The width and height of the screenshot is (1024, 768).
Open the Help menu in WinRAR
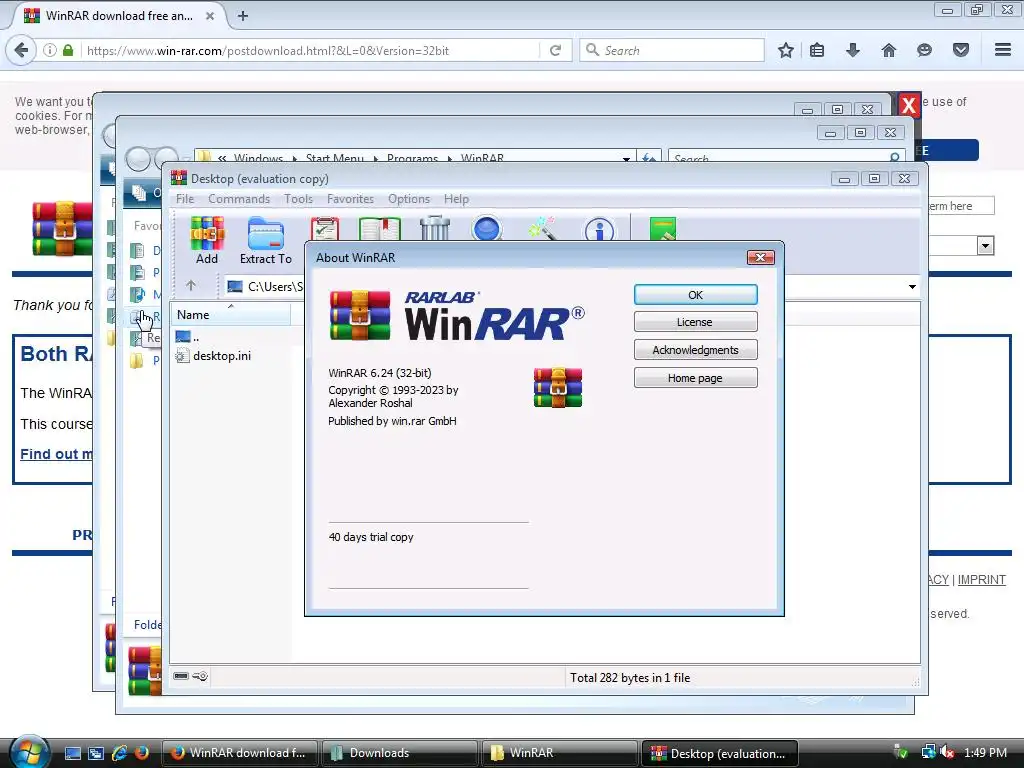click(x=456, y=199)
